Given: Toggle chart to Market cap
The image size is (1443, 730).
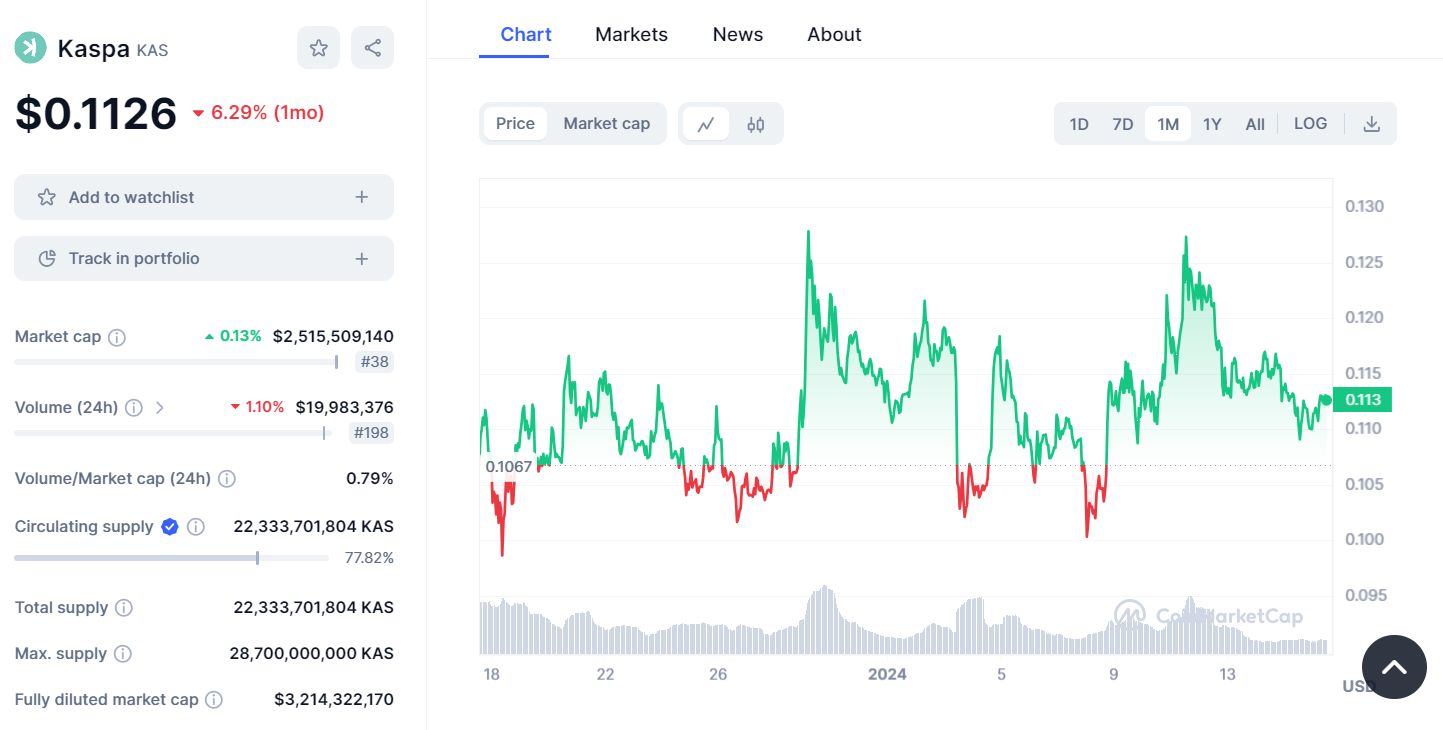Looking at the screenshot, I should tap(606, 124).
